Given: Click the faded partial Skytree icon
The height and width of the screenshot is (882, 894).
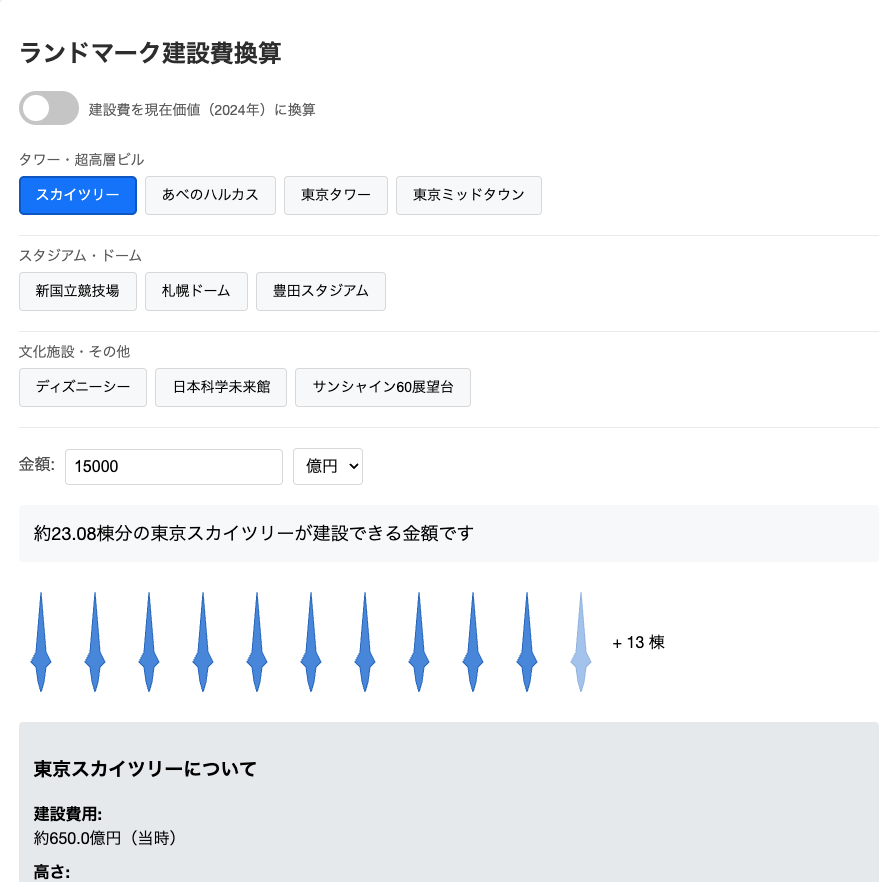Looking at the screenshot, I should click(x=581, y=642).
